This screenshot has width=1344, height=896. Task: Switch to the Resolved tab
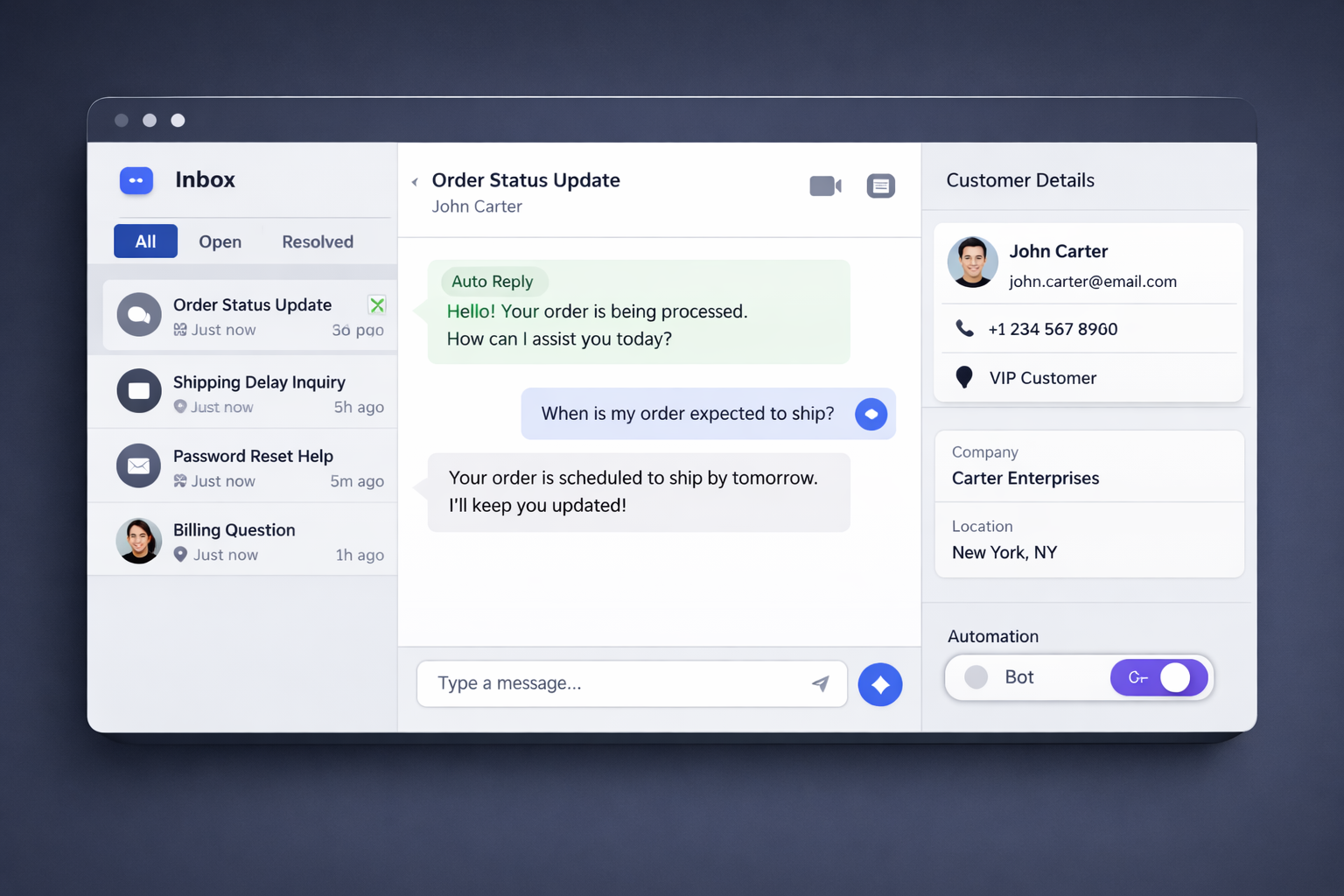point(318,241)
